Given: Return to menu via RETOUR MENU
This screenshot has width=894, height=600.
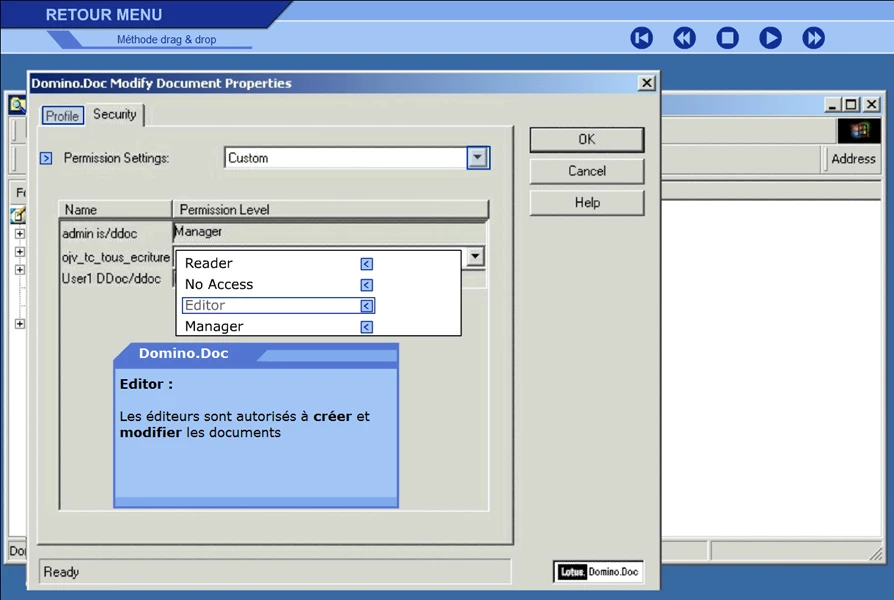Looking at the screenshot, I should coord(104,15).
